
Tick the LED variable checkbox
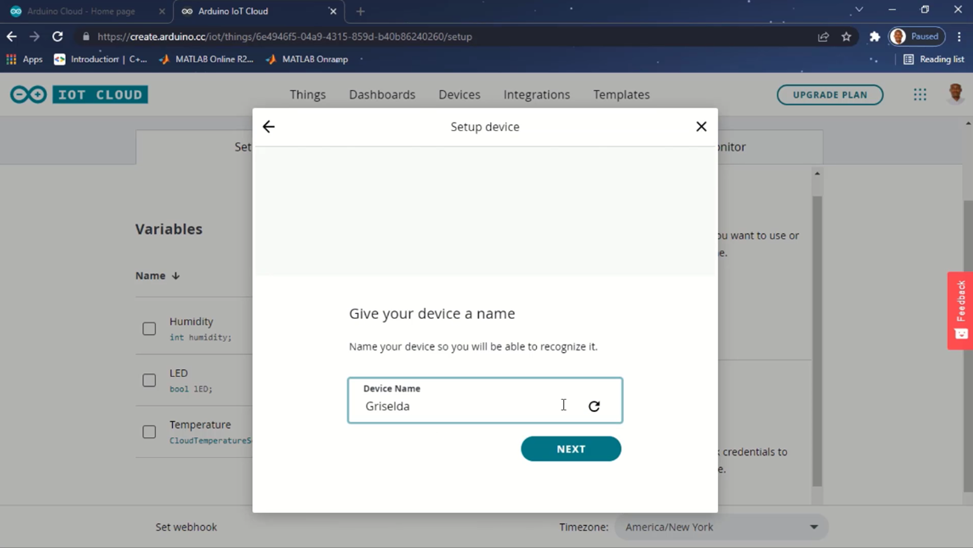149,380
